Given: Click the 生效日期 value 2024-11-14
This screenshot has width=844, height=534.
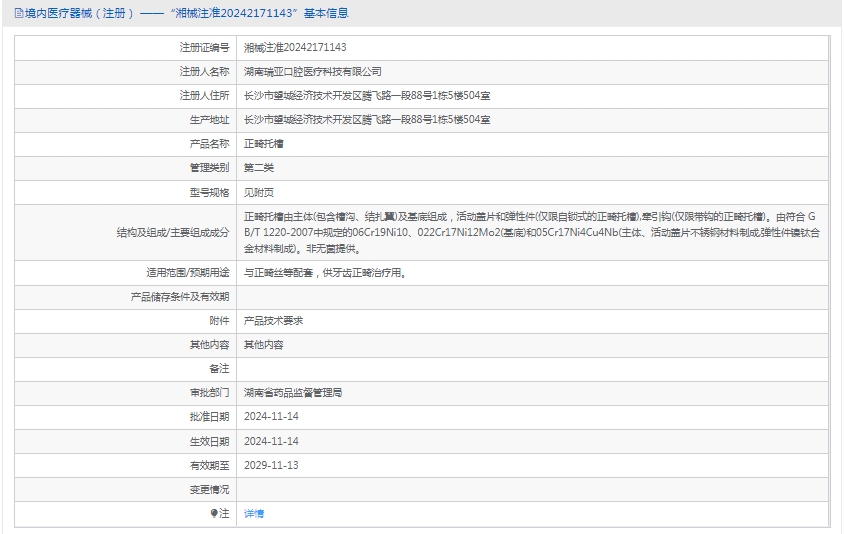Looking at the screenshot, I should point(271,441).
